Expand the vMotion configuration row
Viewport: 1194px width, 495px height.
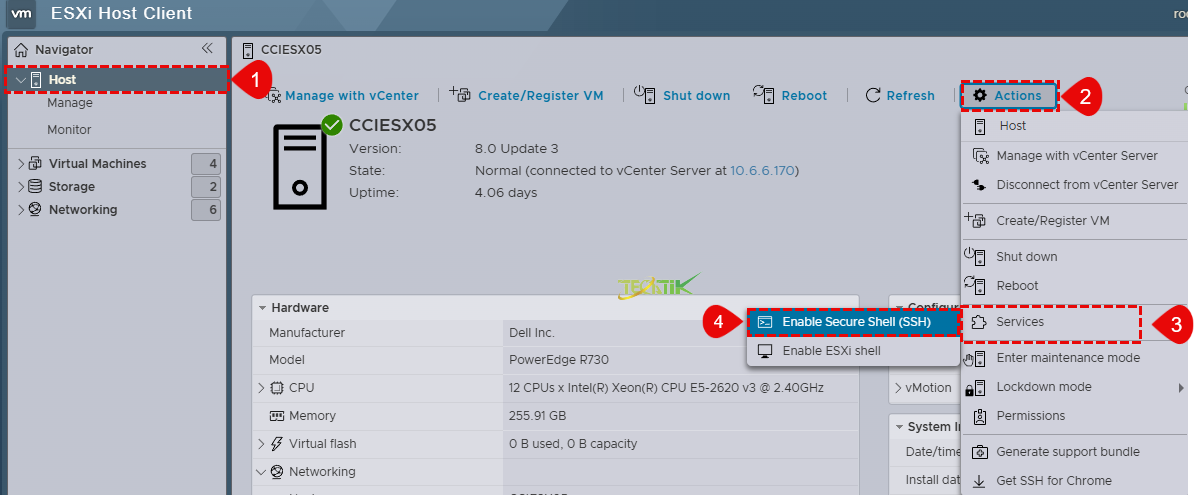click(899, 388)
